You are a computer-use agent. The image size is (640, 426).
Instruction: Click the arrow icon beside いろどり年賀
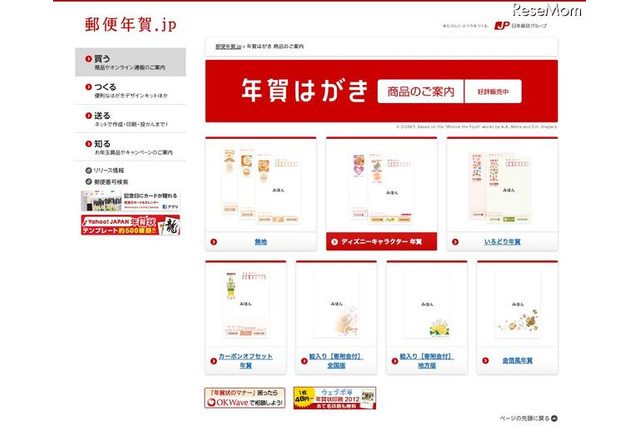coord(455,242)
